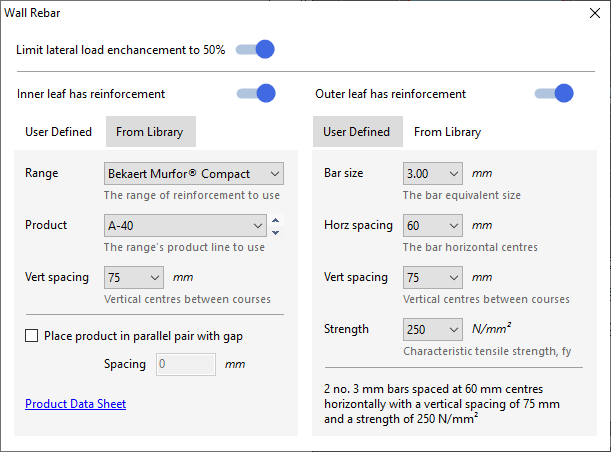
Task: Step product selection down with arrow
Action: (x=275, y=233)
